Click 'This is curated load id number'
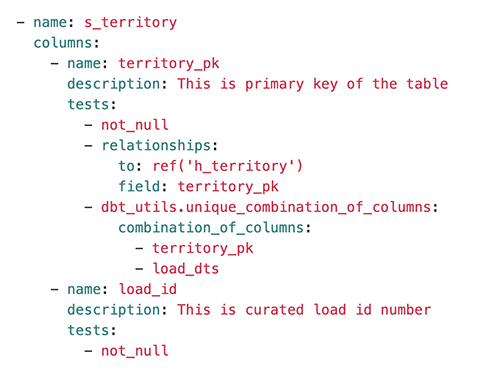This screenshot has width=500, height=374. tap(304, 310)
